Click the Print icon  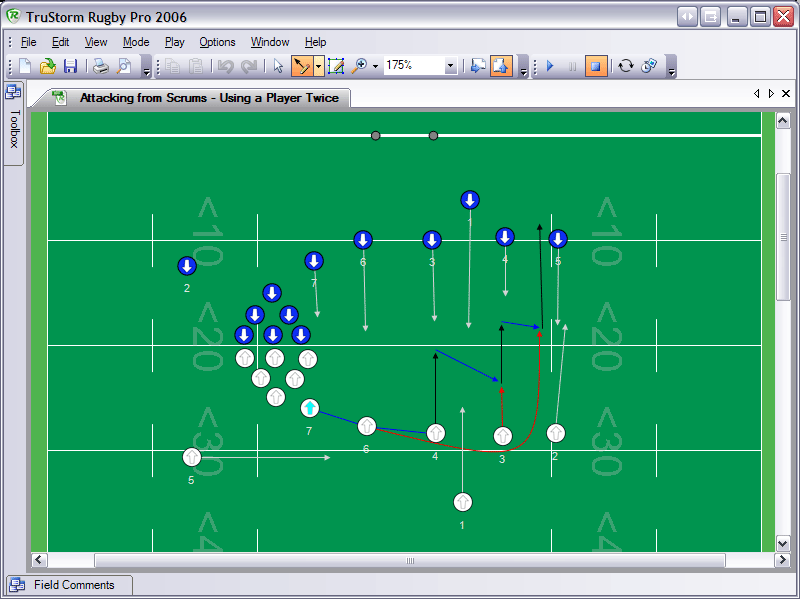[101, 66]
